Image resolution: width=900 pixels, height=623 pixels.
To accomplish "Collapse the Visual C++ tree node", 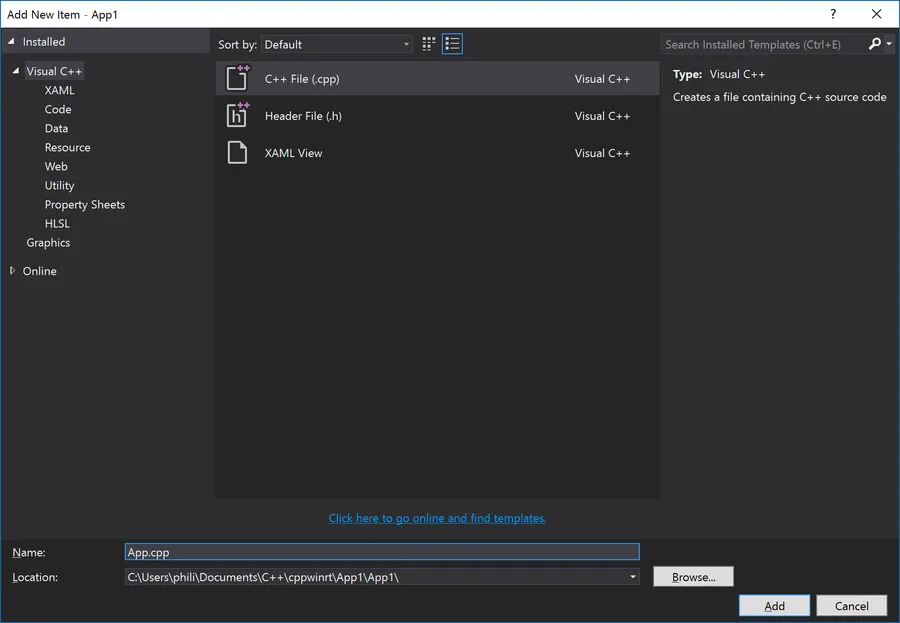I will click(x=15, y=71).
